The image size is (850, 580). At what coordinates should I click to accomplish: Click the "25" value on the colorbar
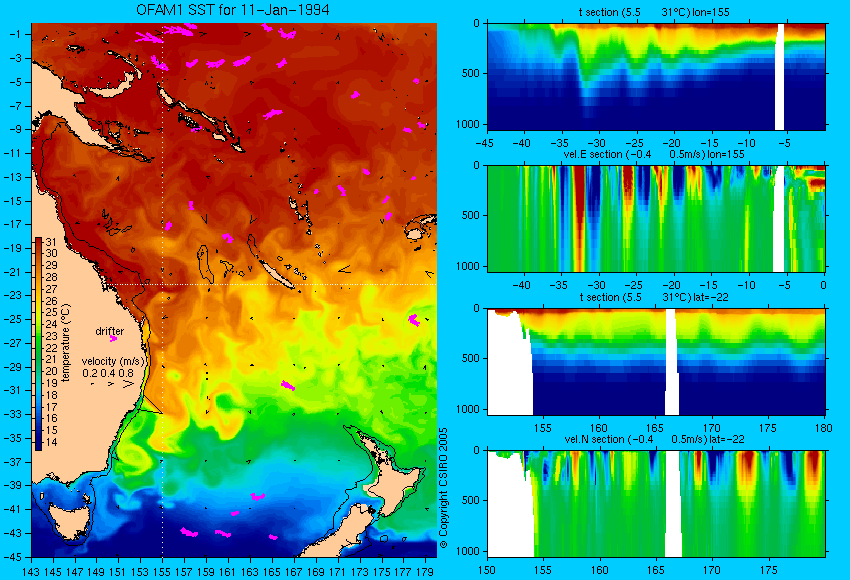click(x=51, y=312)
